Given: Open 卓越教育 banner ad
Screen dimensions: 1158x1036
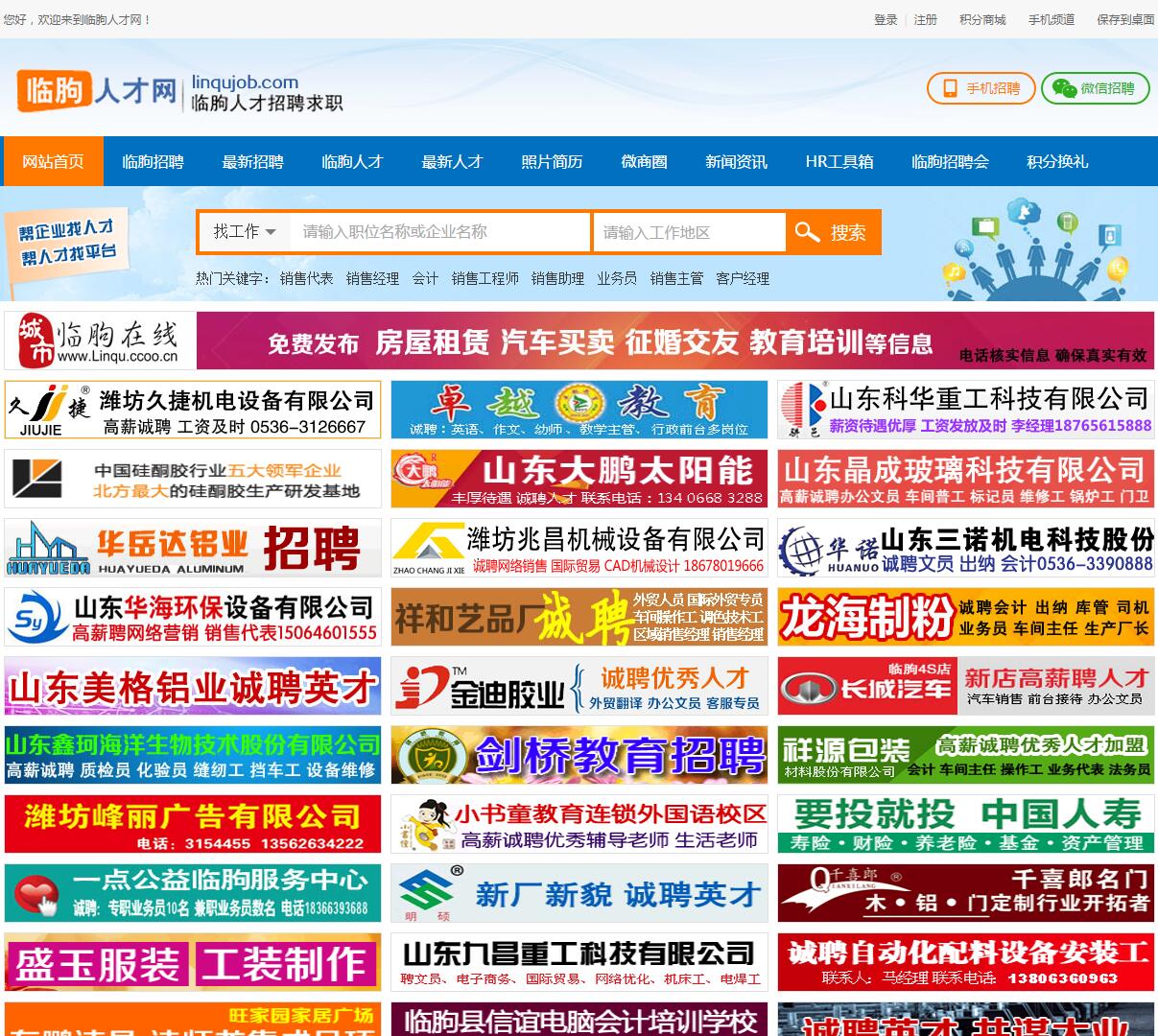Looking at the screenshot, I should pos(579,410).
